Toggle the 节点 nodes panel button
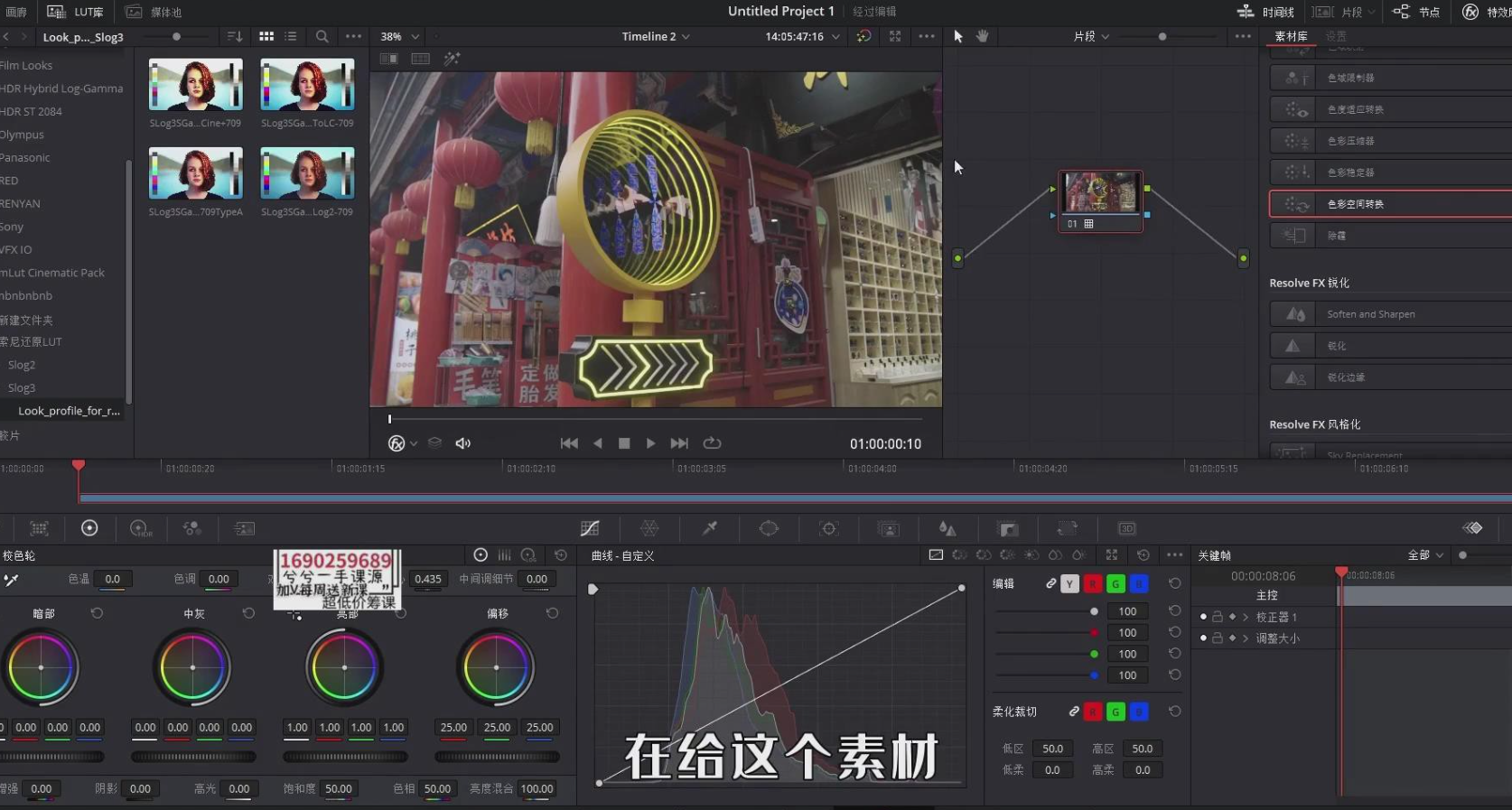The height and width of the screenshot is (810, 1512). pos(1416,12)
